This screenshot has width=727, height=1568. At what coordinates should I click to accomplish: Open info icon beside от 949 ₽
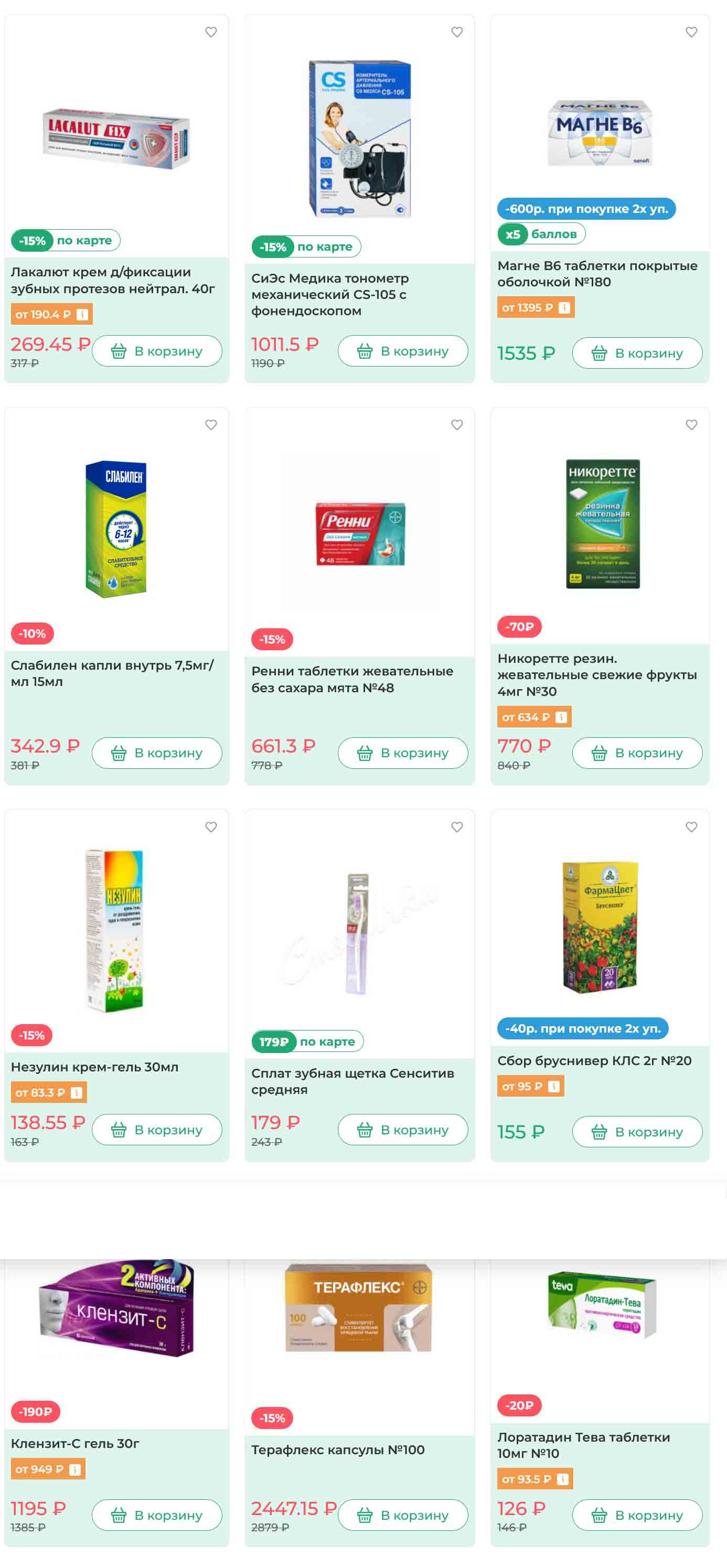pyautogui.click(x=75, y=1469)
